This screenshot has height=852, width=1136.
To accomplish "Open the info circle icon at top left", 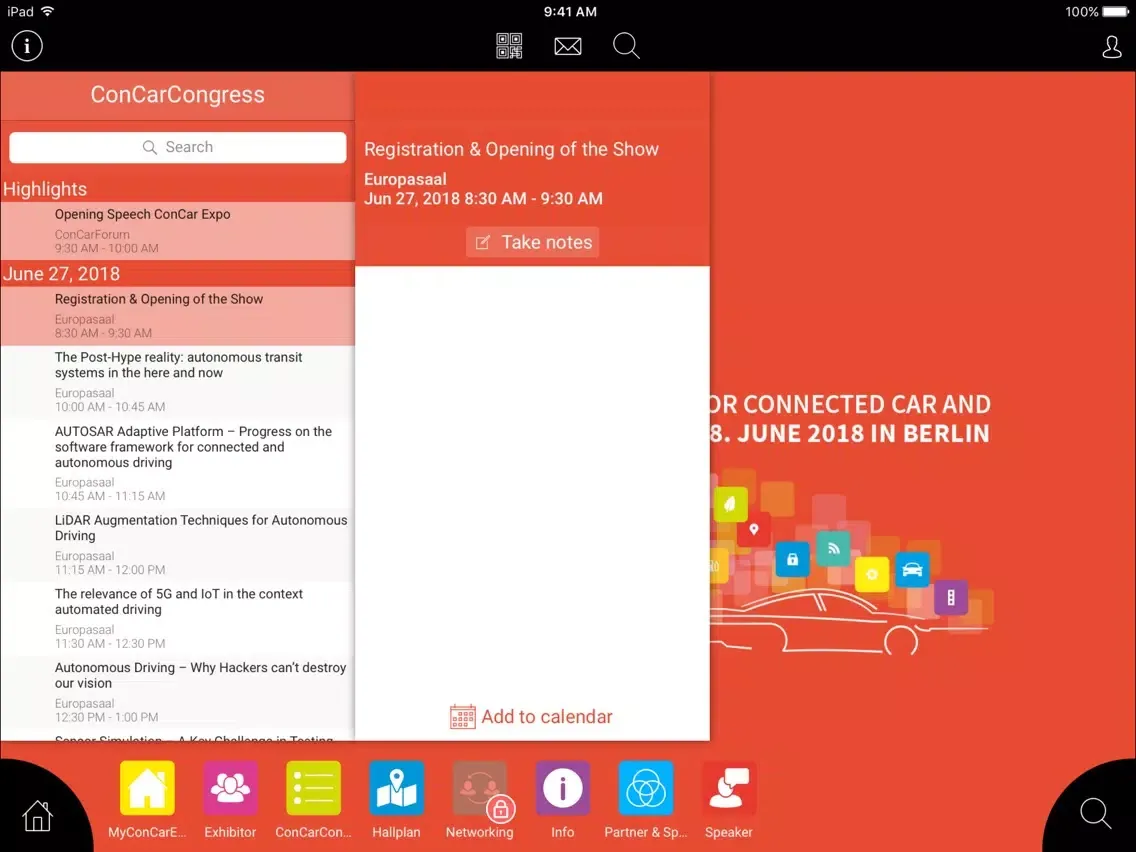I will point(27,46).
